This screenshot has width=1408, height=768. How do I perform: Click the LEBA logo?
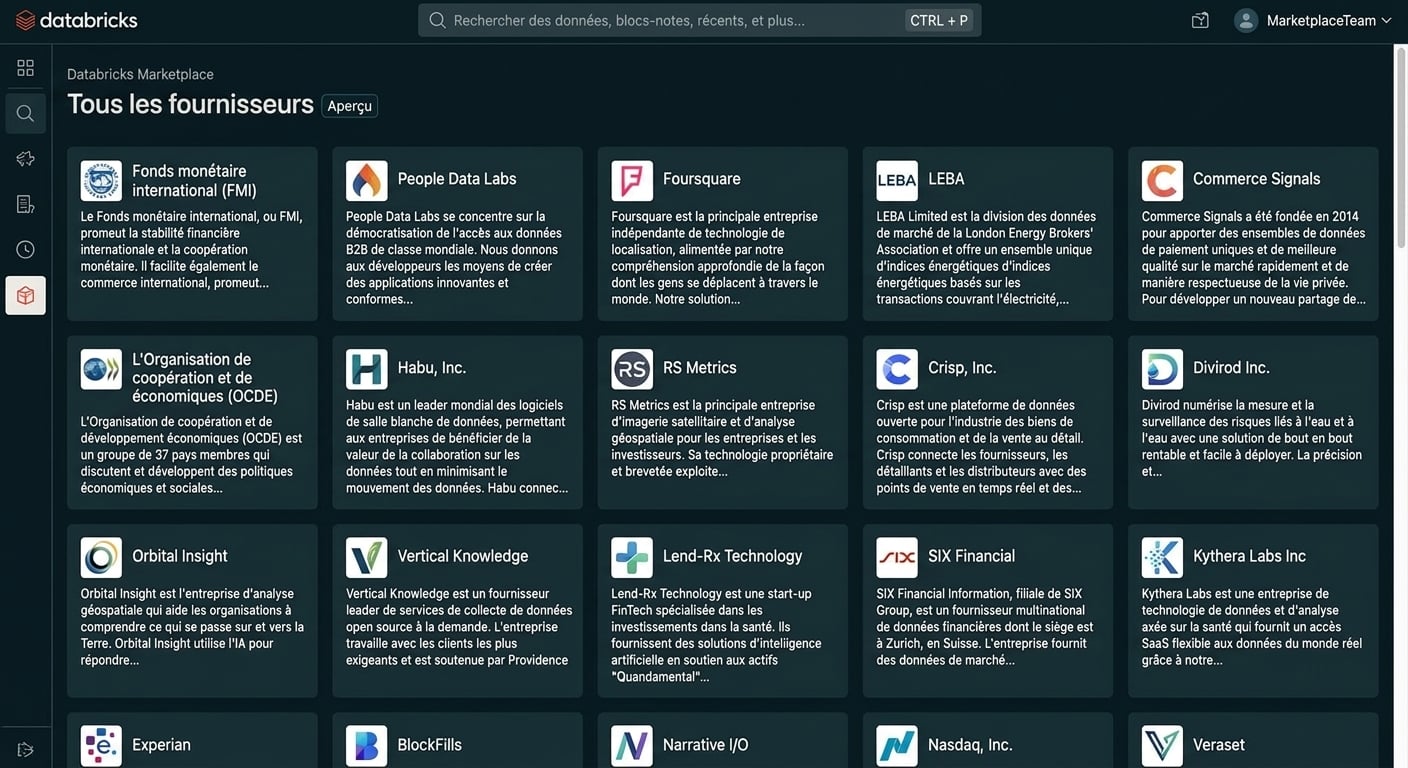point(897,181)
